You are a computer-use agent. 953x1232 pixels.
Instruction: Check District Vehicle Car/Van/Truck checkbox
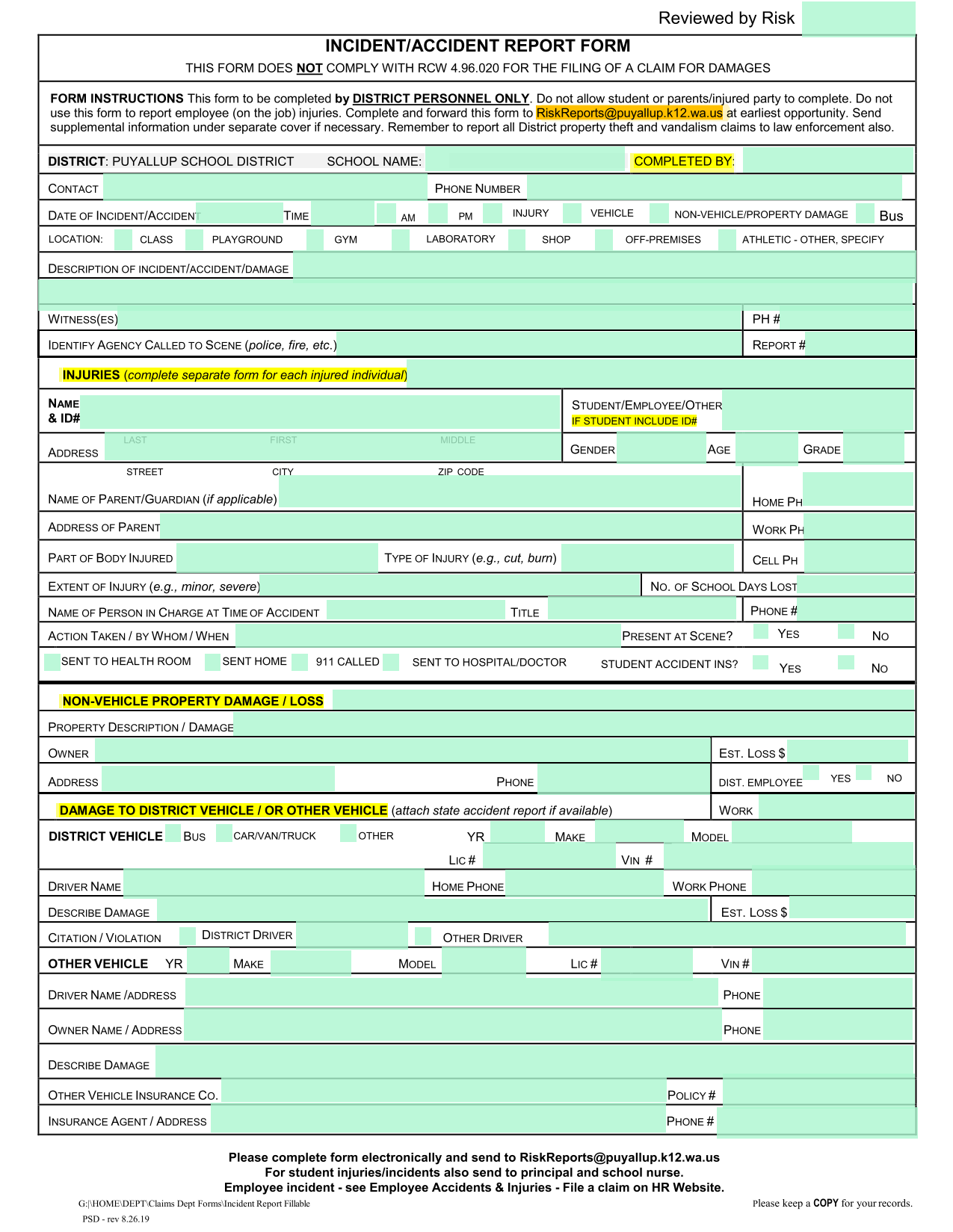(224, 833)
